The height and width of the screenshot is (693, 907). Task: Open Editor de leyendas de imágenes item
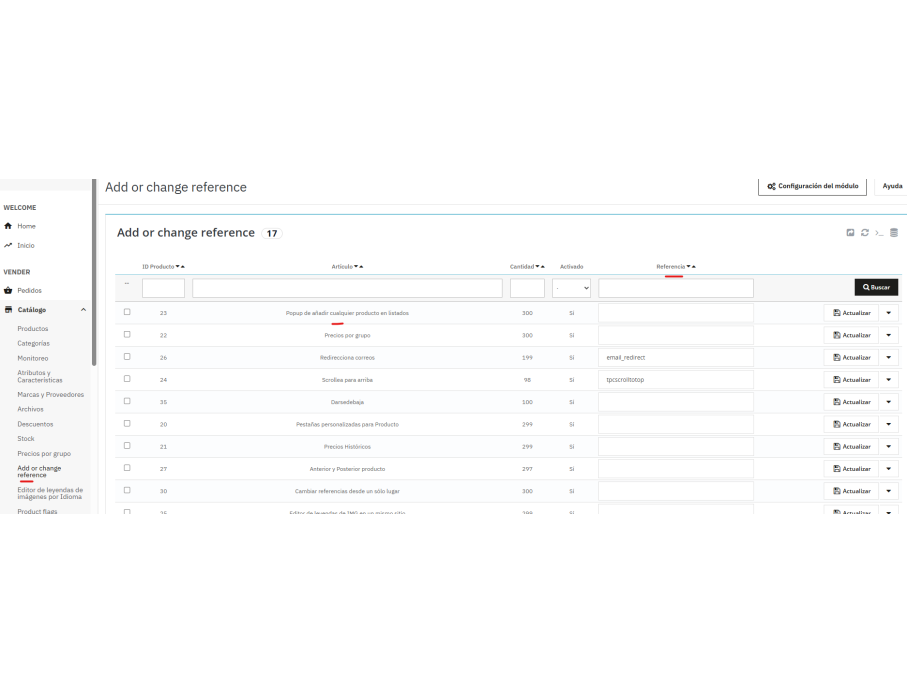tap(50, 493)
